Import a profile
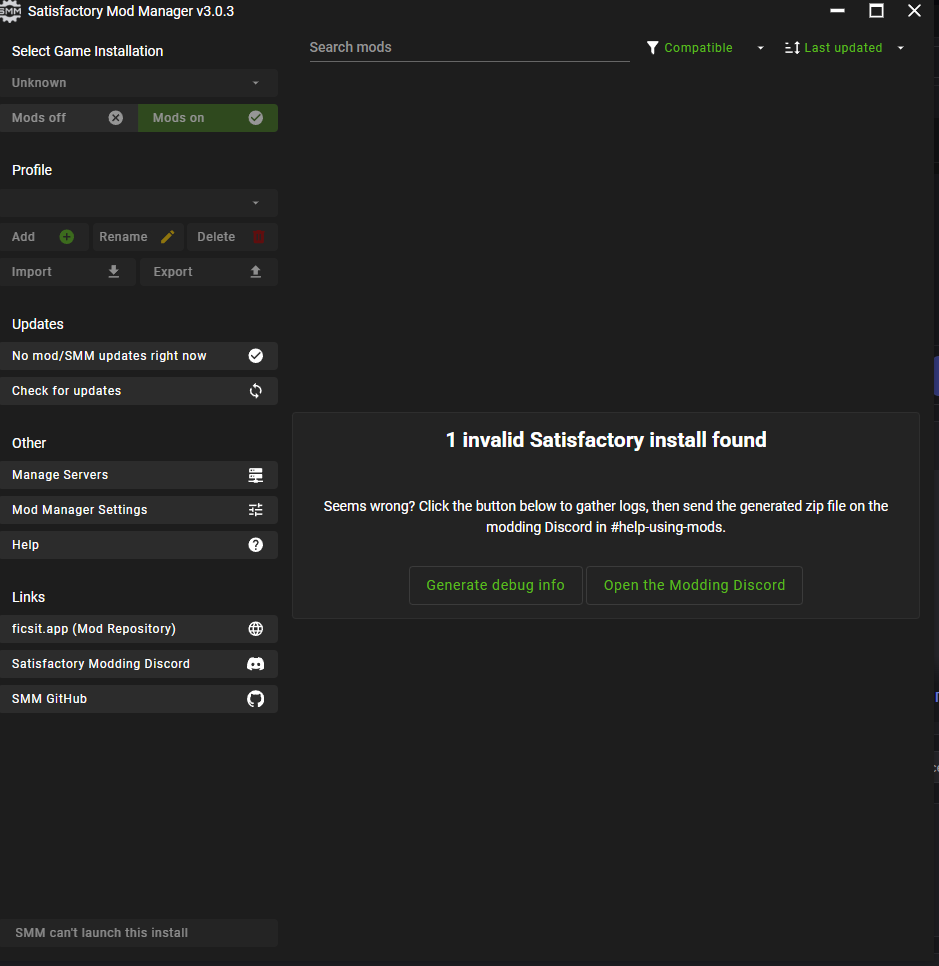Image resolution: width=939 pixels, height=966 pixels. pyautogui.click(x=68, y=272)
